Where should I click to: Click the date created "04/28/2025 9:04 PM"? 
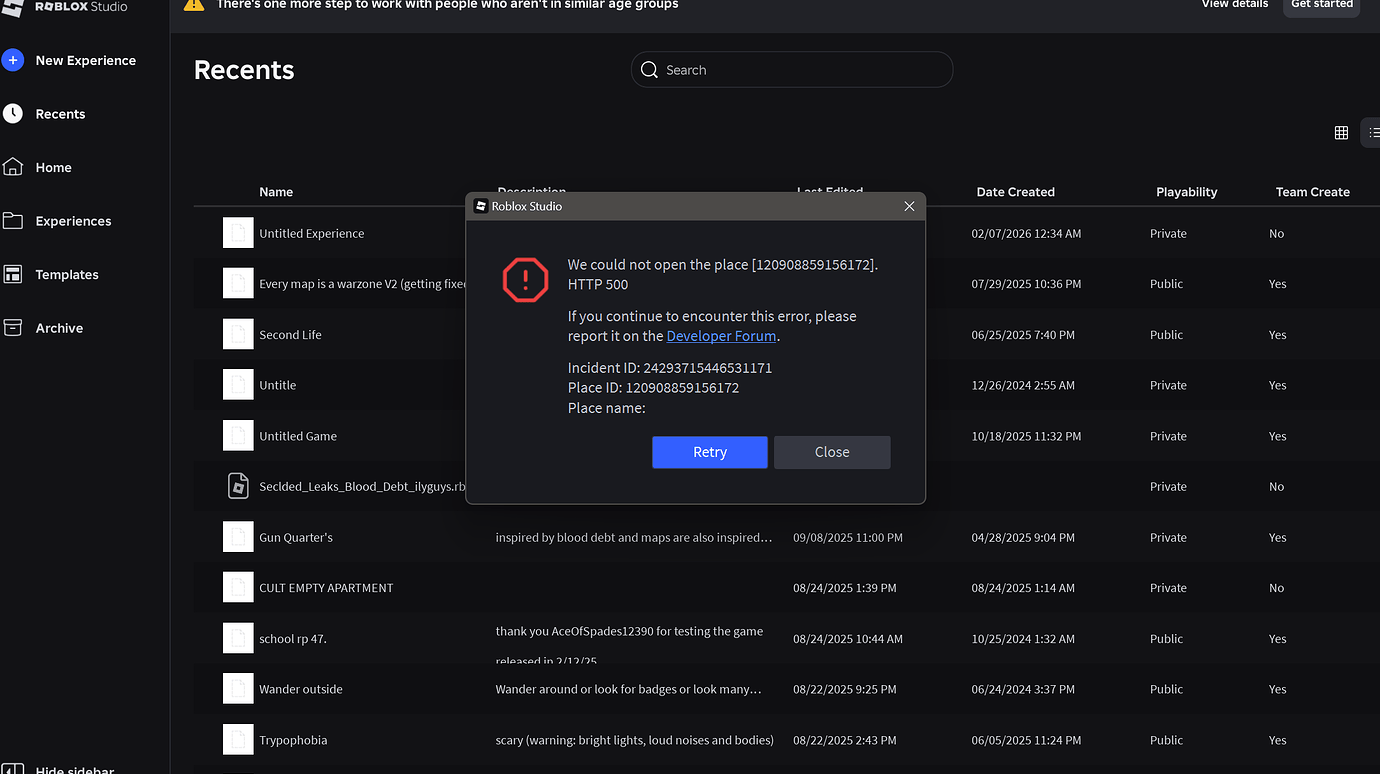tap(1023, 537)
